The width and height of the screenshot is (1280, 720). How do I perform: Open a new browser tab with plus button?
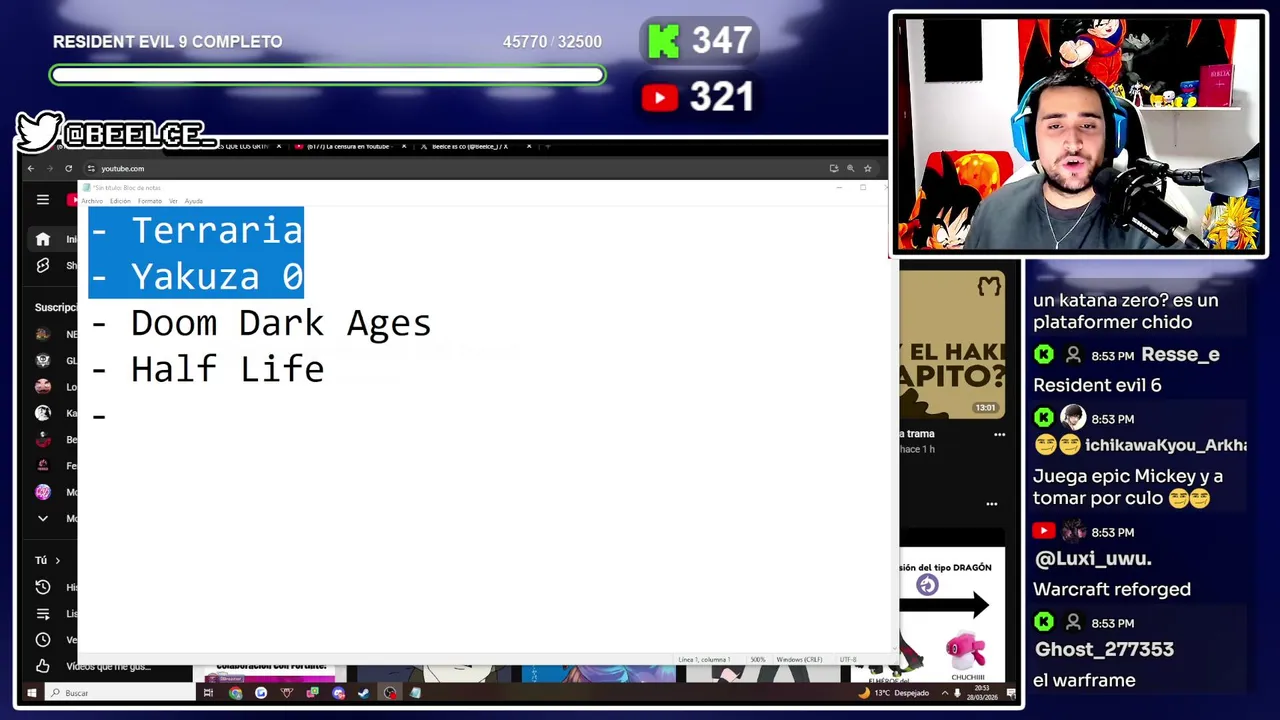[547, 146]
